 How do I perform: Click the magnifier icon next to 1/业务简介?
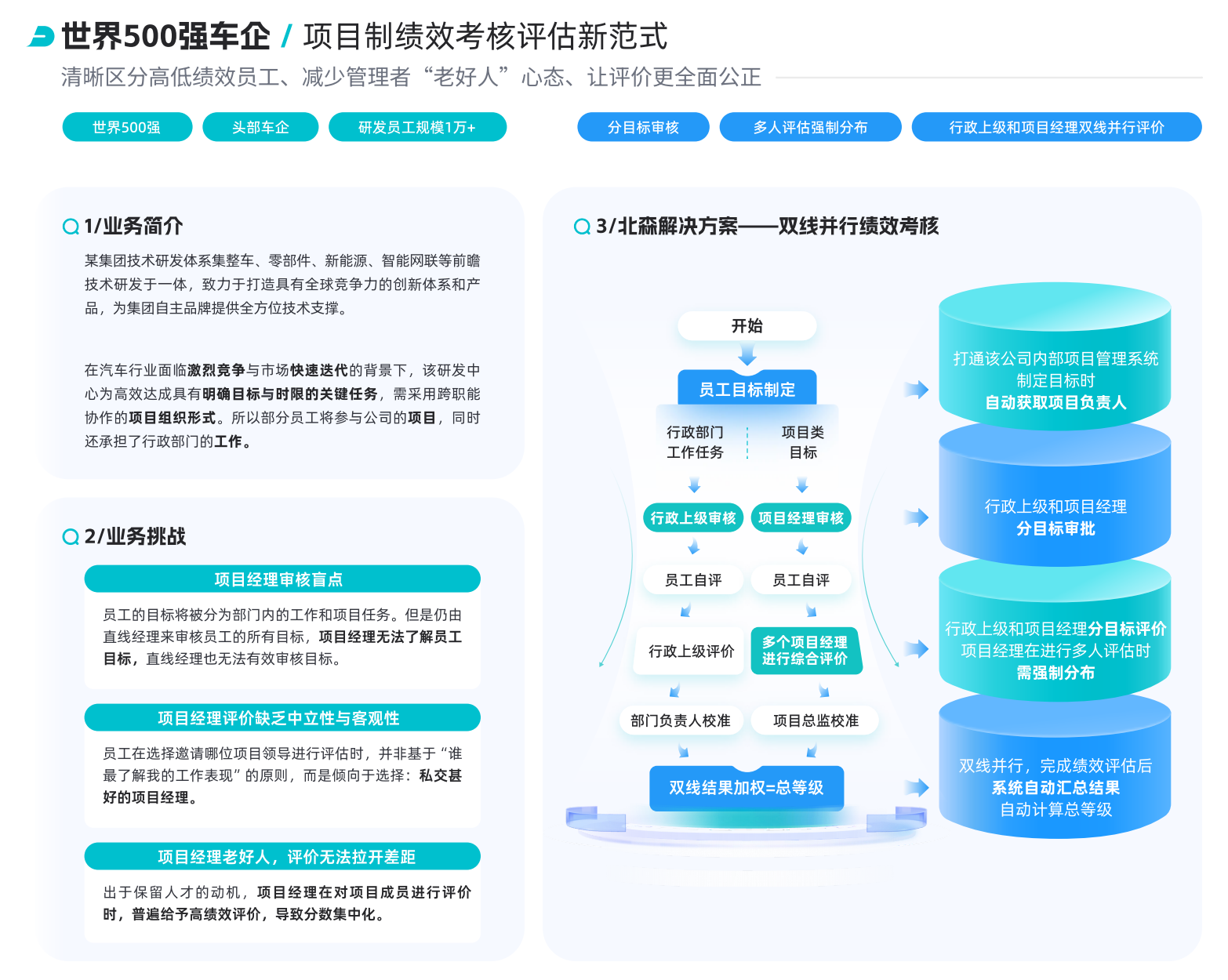(71, 227)
